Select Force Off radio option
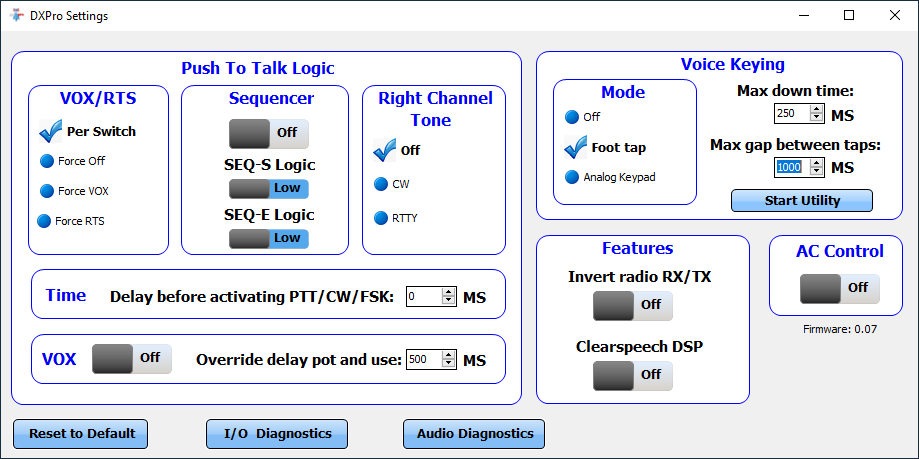 click(73, 161)
